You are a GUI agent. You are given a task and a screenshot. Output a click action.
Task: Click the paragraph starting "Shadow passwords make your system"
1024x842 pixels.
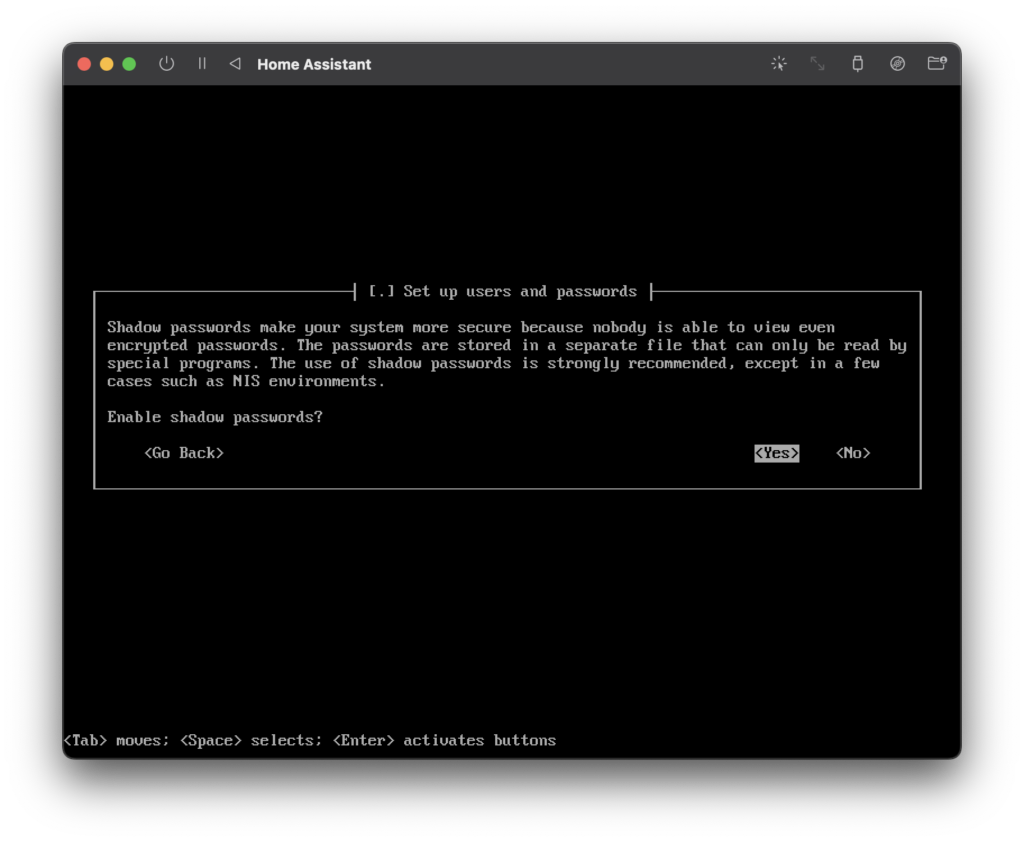pos(507,354)
